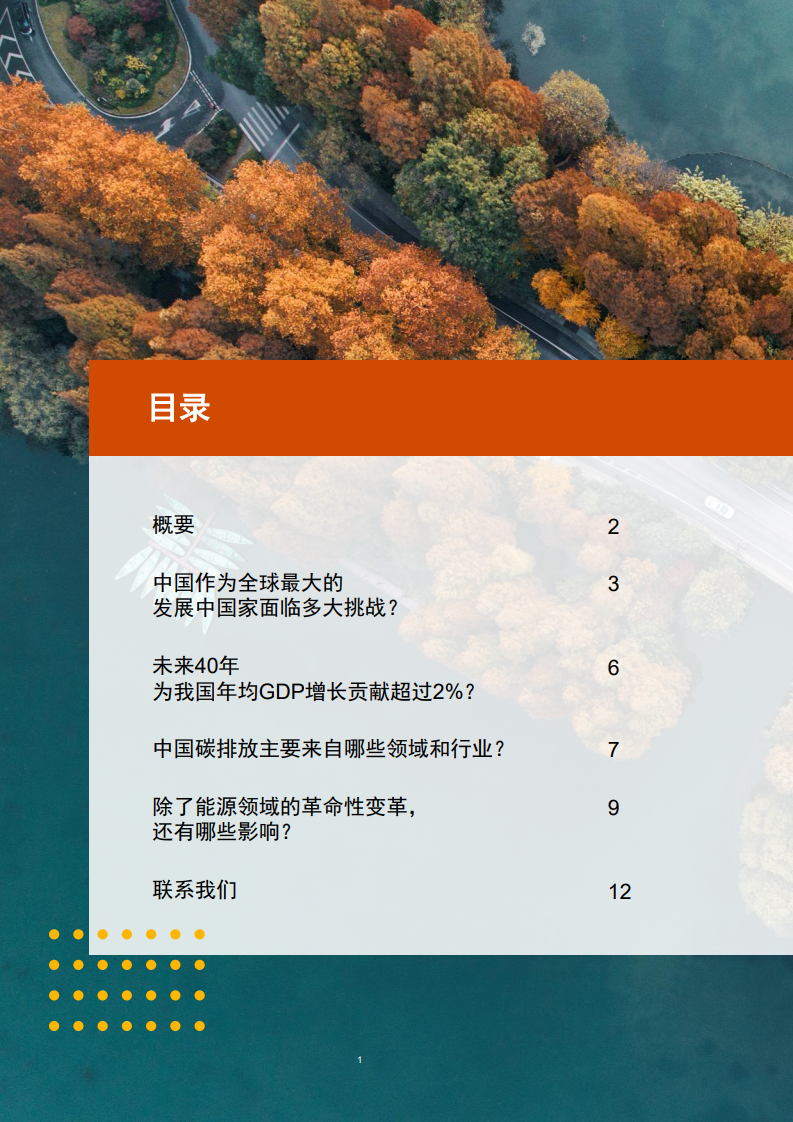
Task: Click the 目录 heading
Action: point(179,408)
